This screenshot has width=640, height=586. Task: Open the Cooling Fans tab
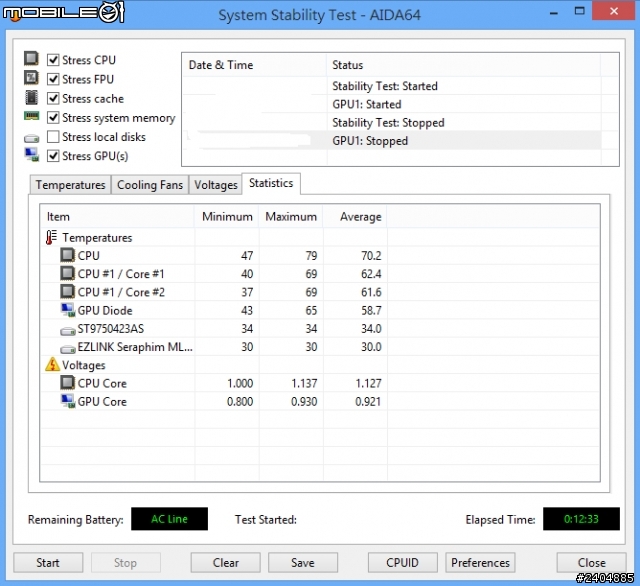150,185
